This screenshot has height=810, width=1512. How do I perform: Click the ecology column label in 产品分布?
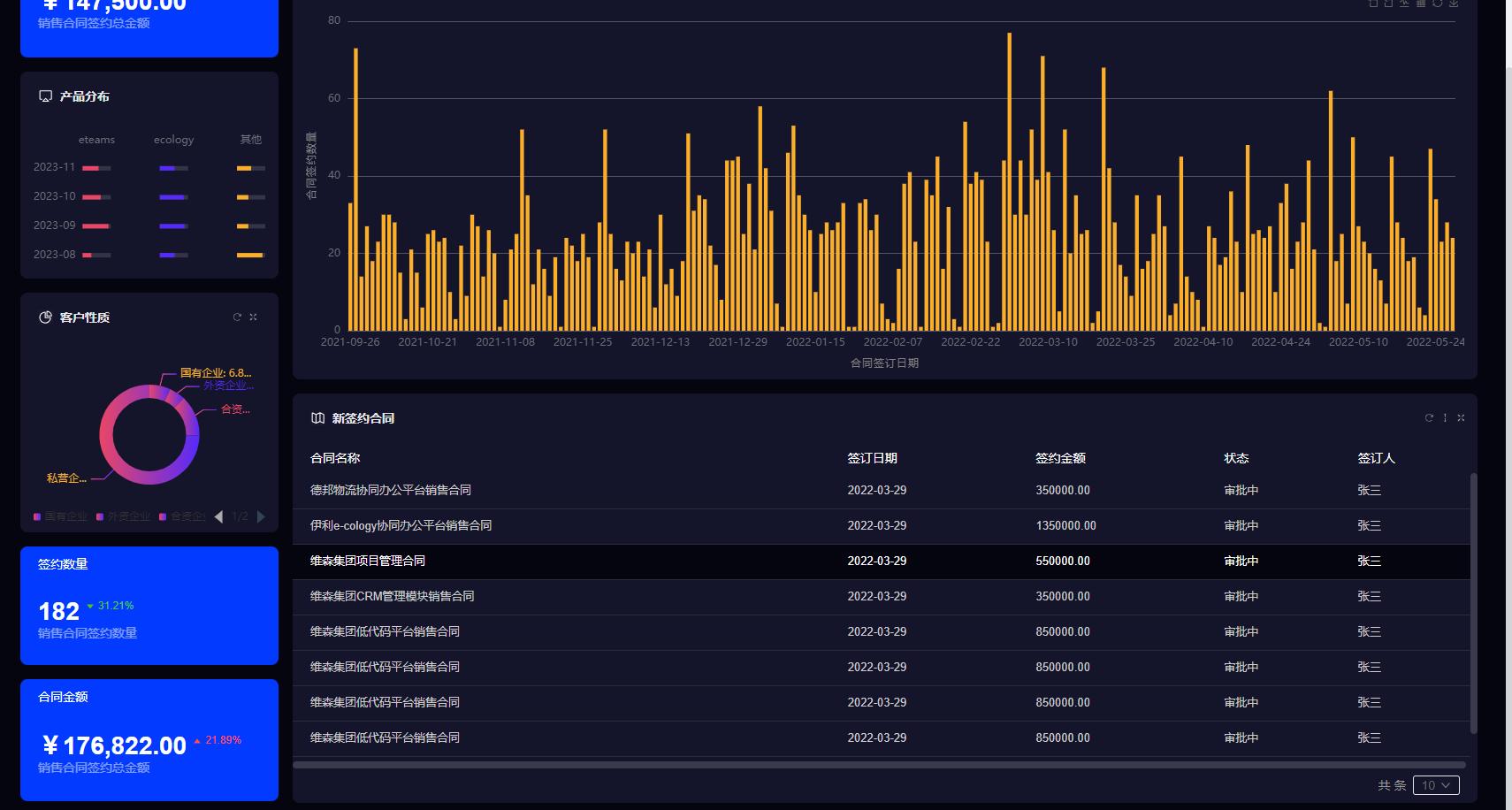pyautogui.click(x=173, y=140)
